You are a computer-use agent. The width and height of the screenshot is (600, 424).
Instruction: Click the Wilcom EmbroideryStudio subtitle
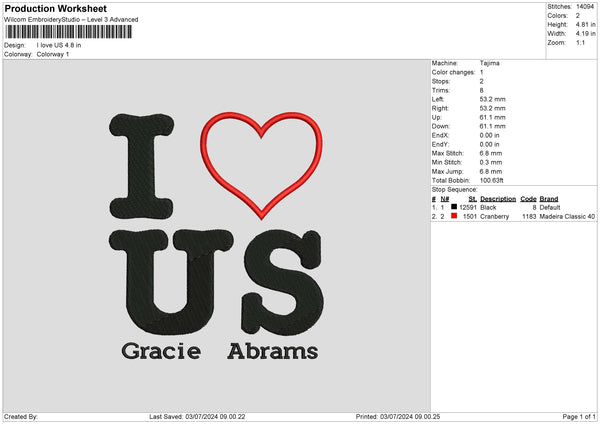click(71, 20)
